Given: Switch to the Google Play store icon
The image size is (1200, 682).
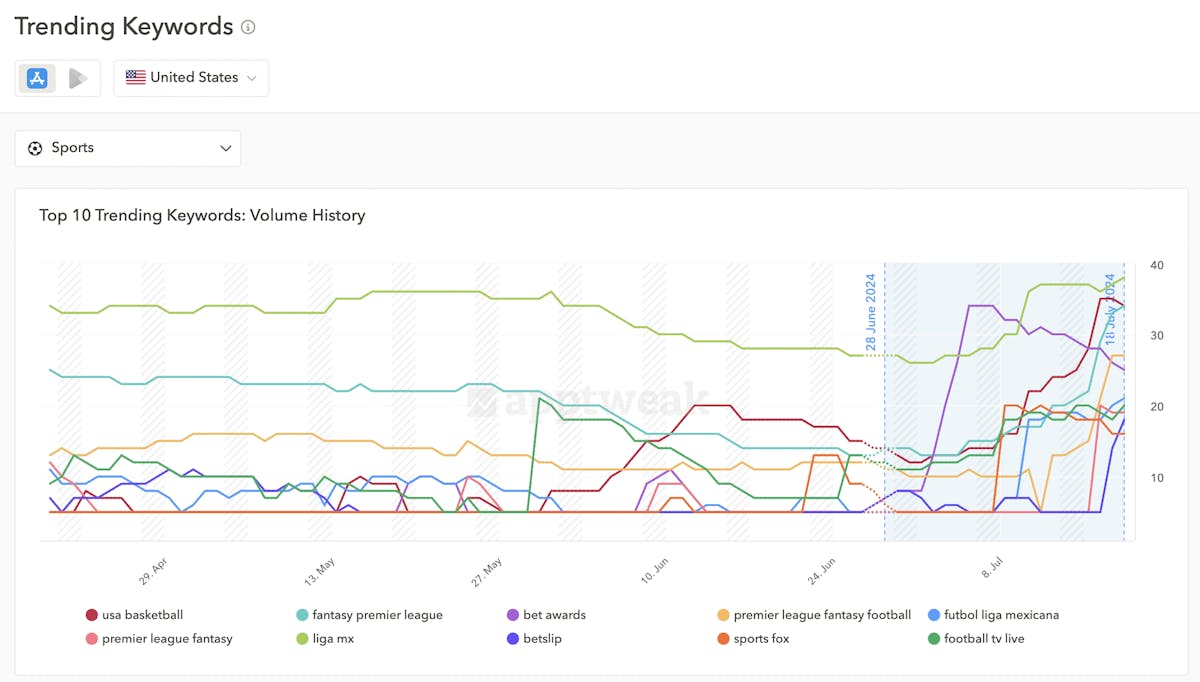Looking at the screenshot, I should click(78, 78).
